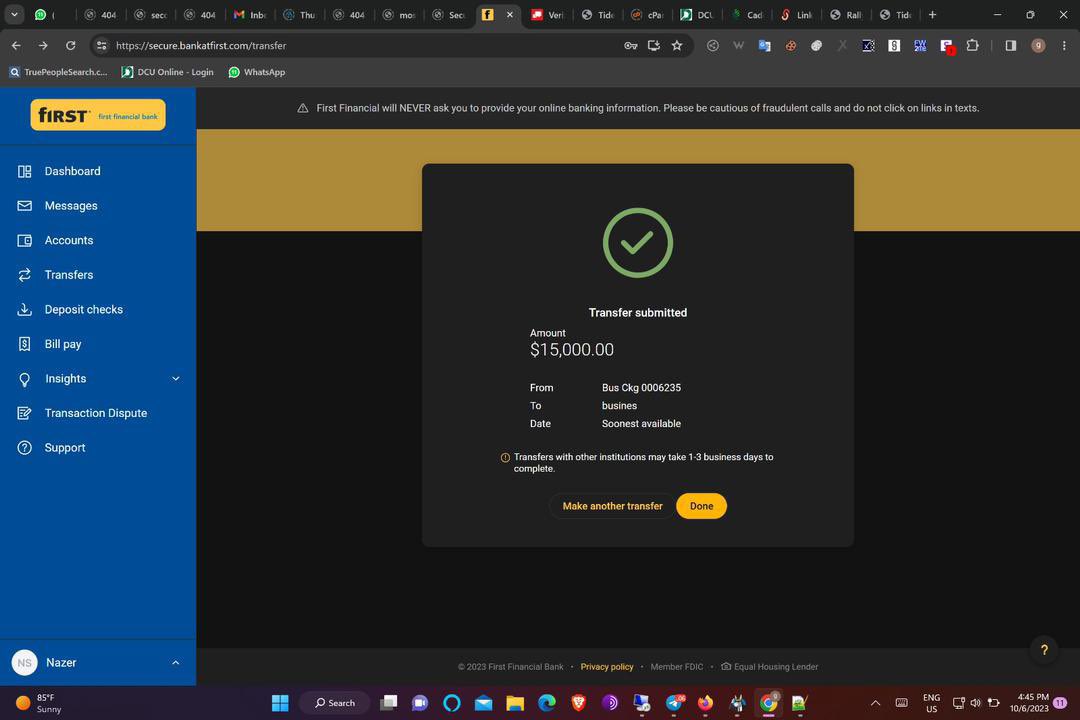Show hidden icons in the system tray
The image size is (1080, 720).
[x=875, y=703]
